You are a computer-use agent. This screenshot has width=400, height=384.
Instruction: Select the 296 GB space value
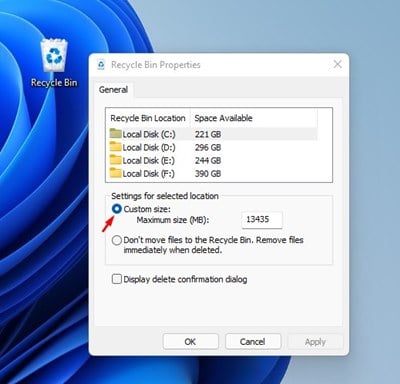click(208, 147)
